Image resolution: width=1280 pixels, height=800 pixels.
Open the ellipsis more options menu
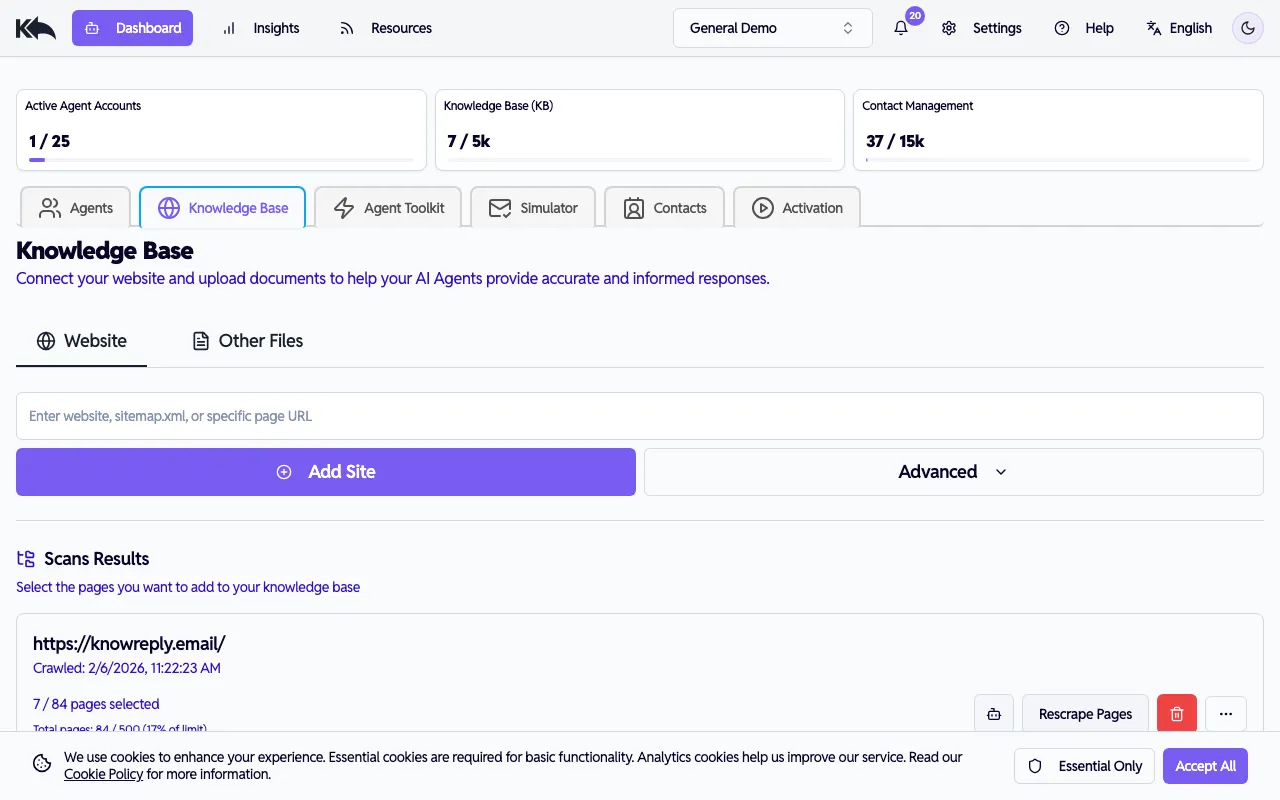pos(1226,713)
